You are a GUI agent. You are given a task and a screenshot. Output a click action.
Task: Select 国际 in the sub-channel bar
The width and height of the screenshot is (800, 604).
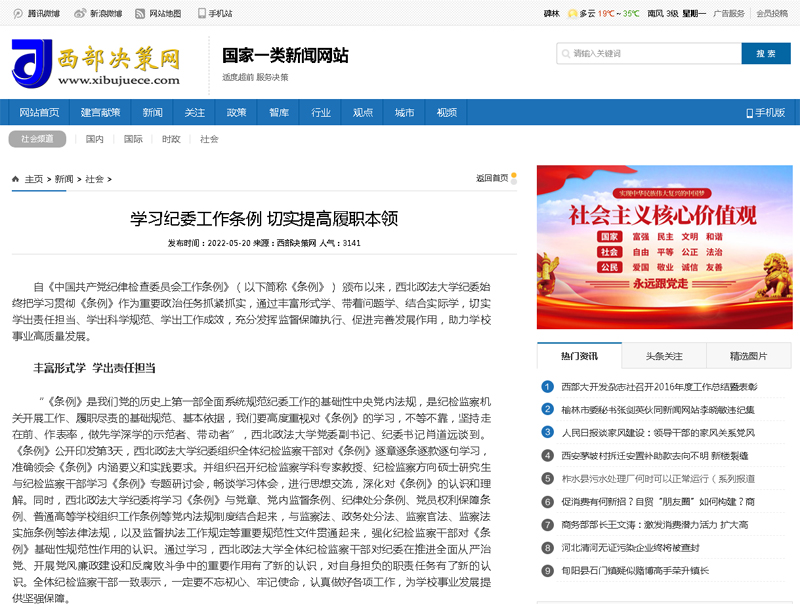click(x=133, y=139)
